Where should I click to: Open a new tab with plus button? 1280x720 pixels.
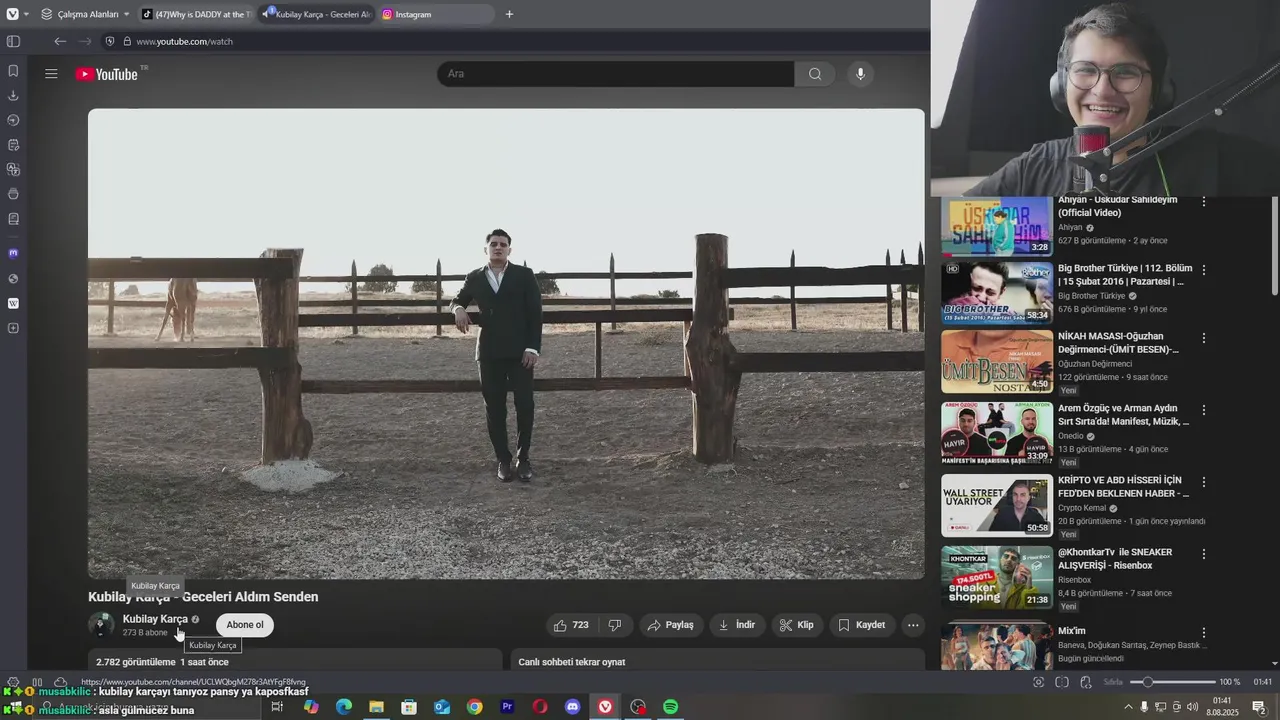point(509,14)
